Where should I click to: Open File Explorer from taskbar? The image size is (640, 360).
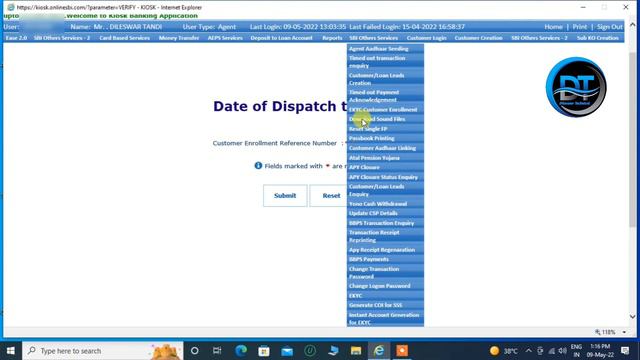[356, 351]
